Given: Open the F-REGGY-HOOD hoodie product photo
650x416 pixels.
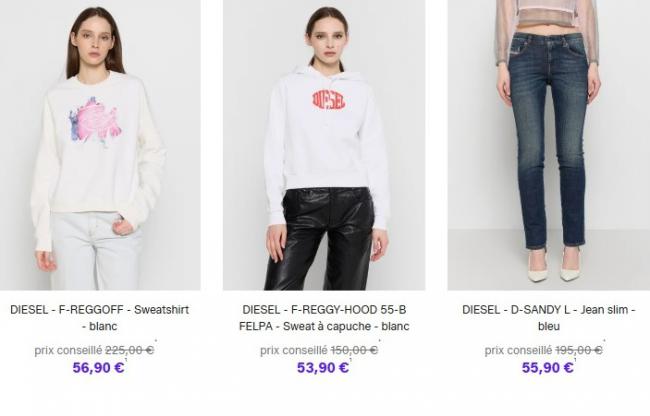Looking at the screenshot, I should point(324,145).
